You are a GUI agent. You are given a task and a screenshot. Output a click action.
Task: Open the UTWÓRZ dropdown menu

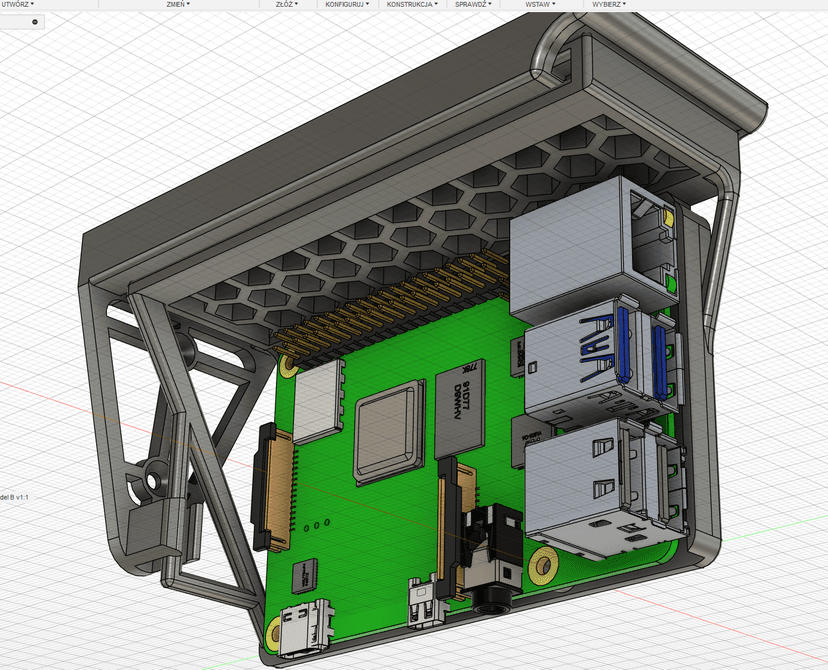(x=17, y=5)
